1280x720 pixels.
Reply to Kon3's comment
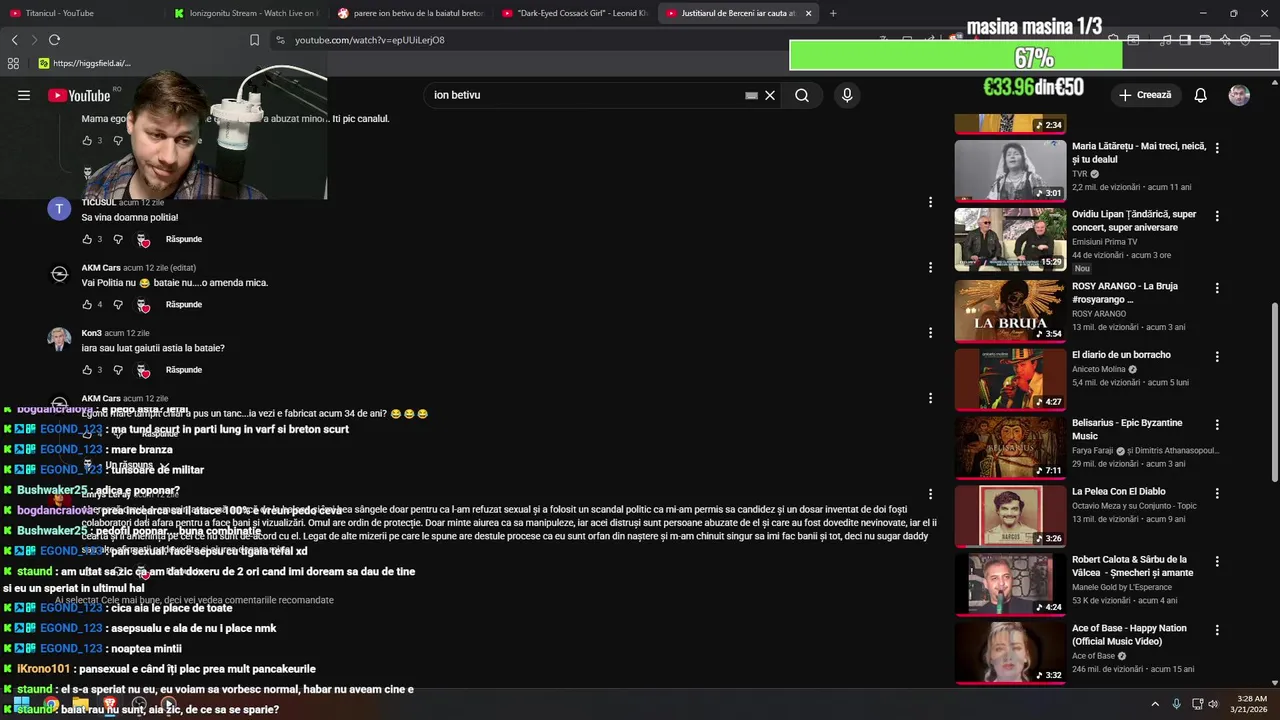click(184, 370)
